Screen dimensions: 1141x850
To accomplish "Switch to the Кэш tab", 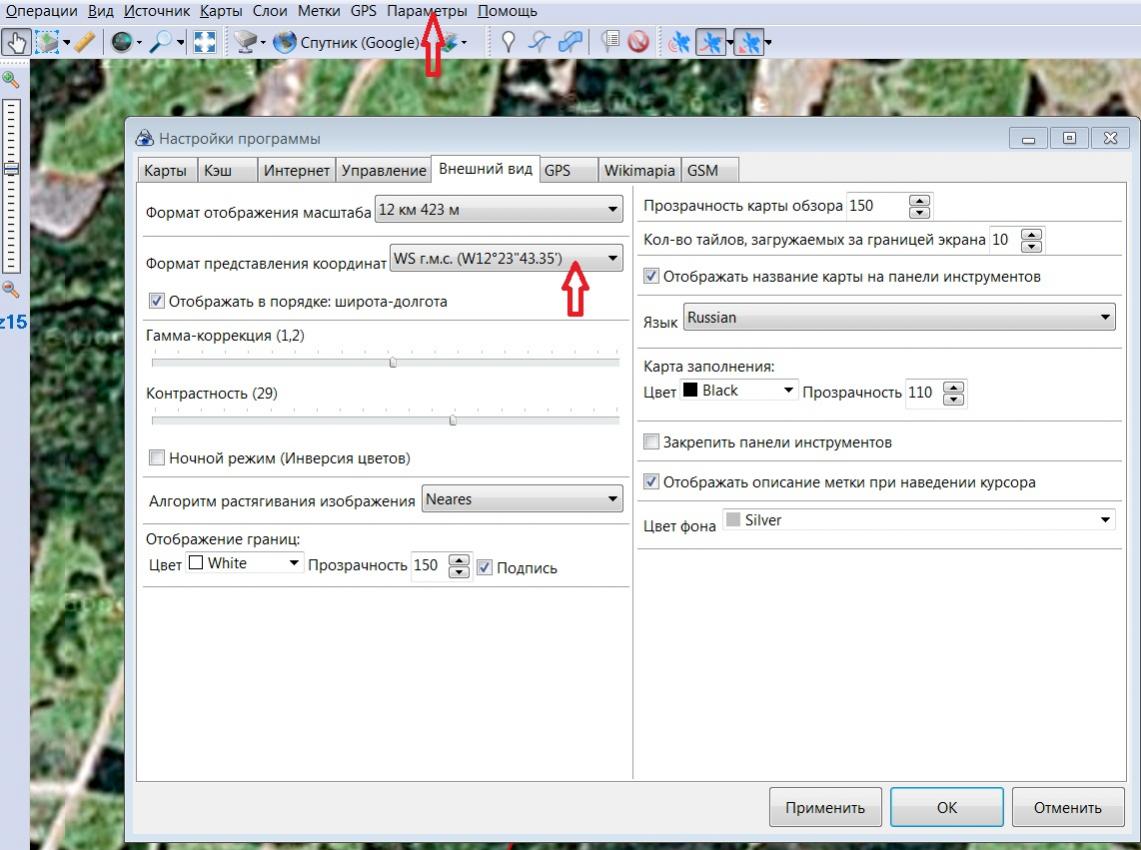I will 218,171.
